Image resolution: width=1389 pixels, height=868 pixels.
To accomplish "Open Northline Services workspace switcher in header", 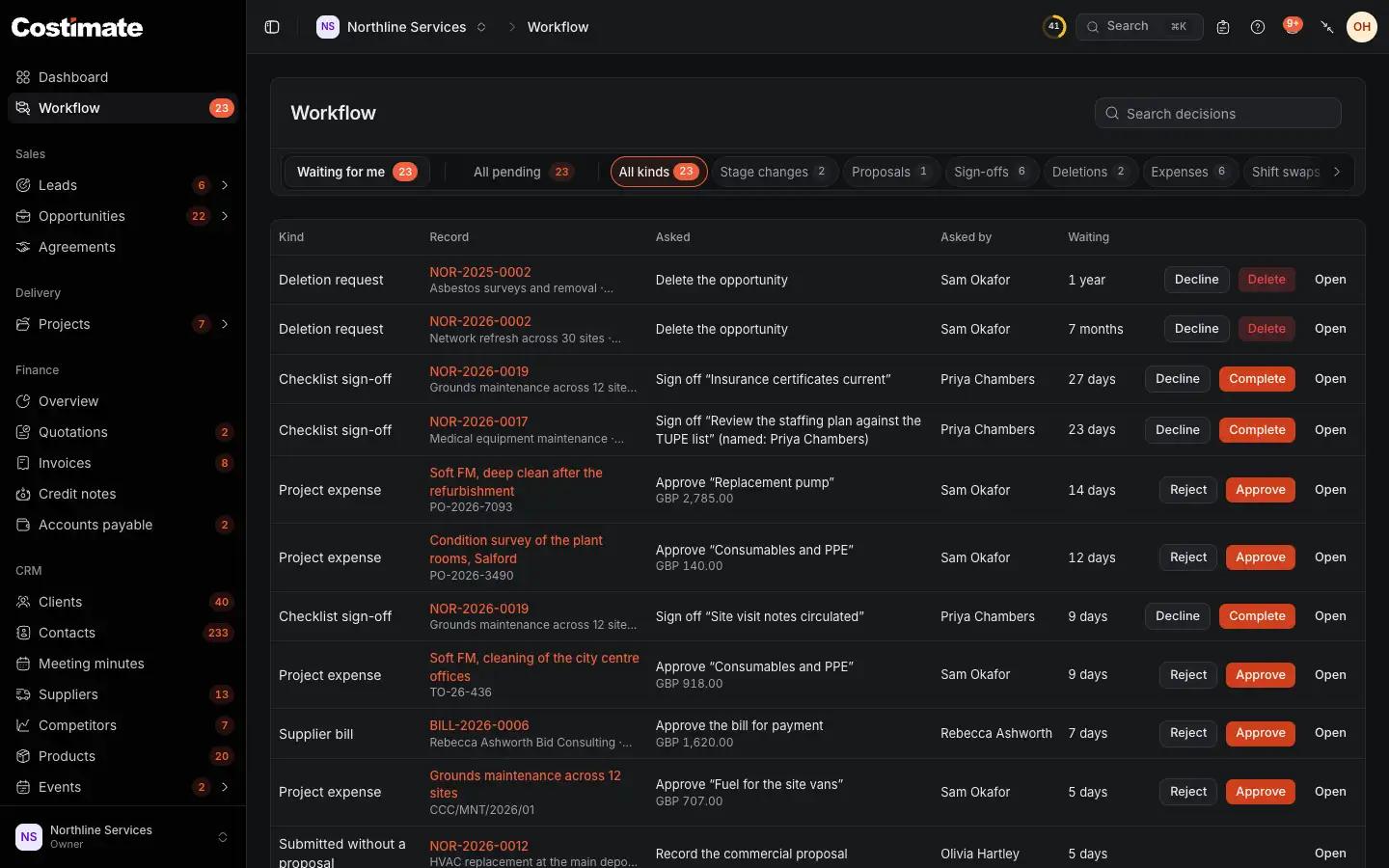I will point(402,27).
